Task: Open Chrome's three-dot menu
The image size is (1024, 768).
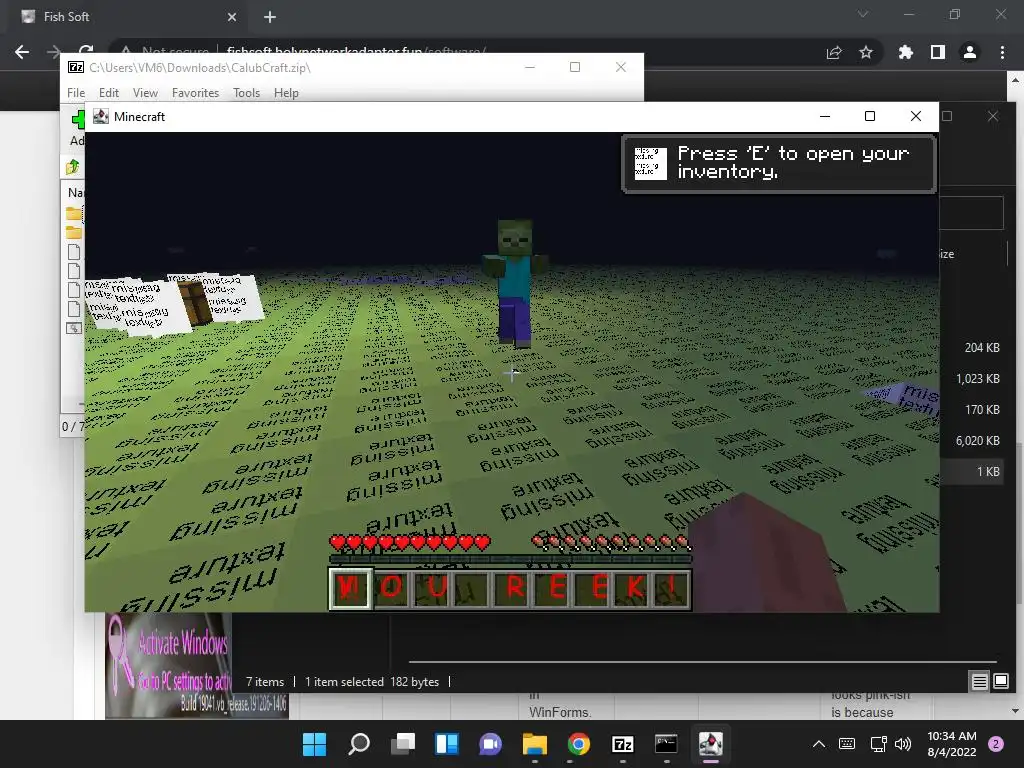Action: tap(1002, 52)
